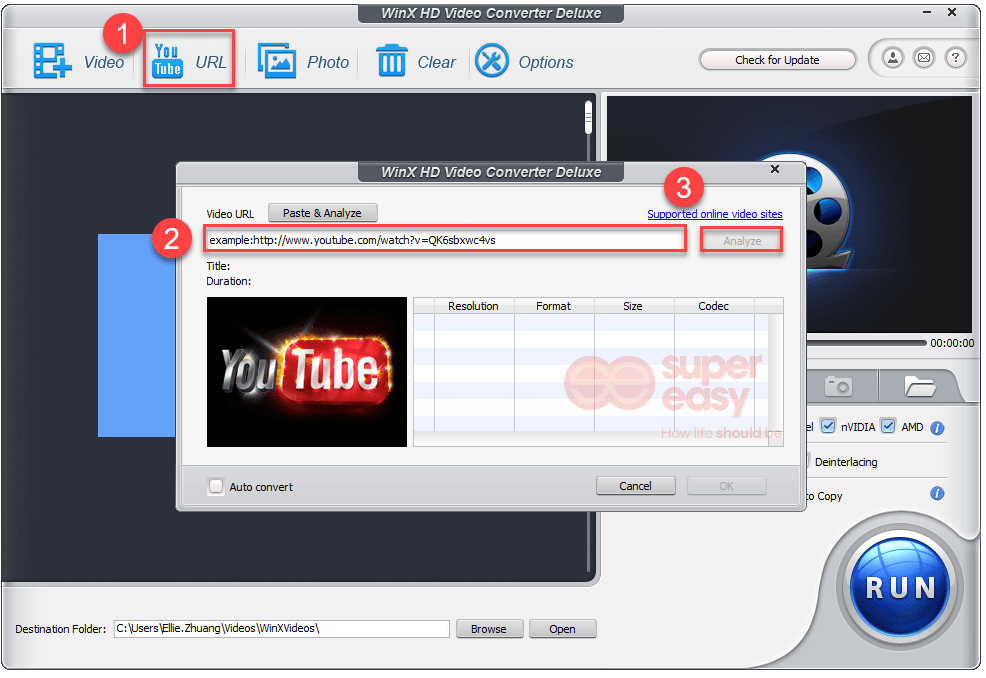
Task: Open the help question-mark icon
Action: point(955,58)
